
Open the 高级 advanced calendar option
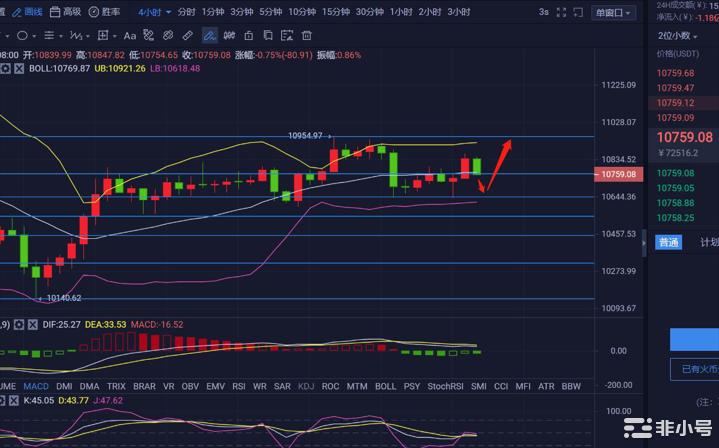pos(65,12)
